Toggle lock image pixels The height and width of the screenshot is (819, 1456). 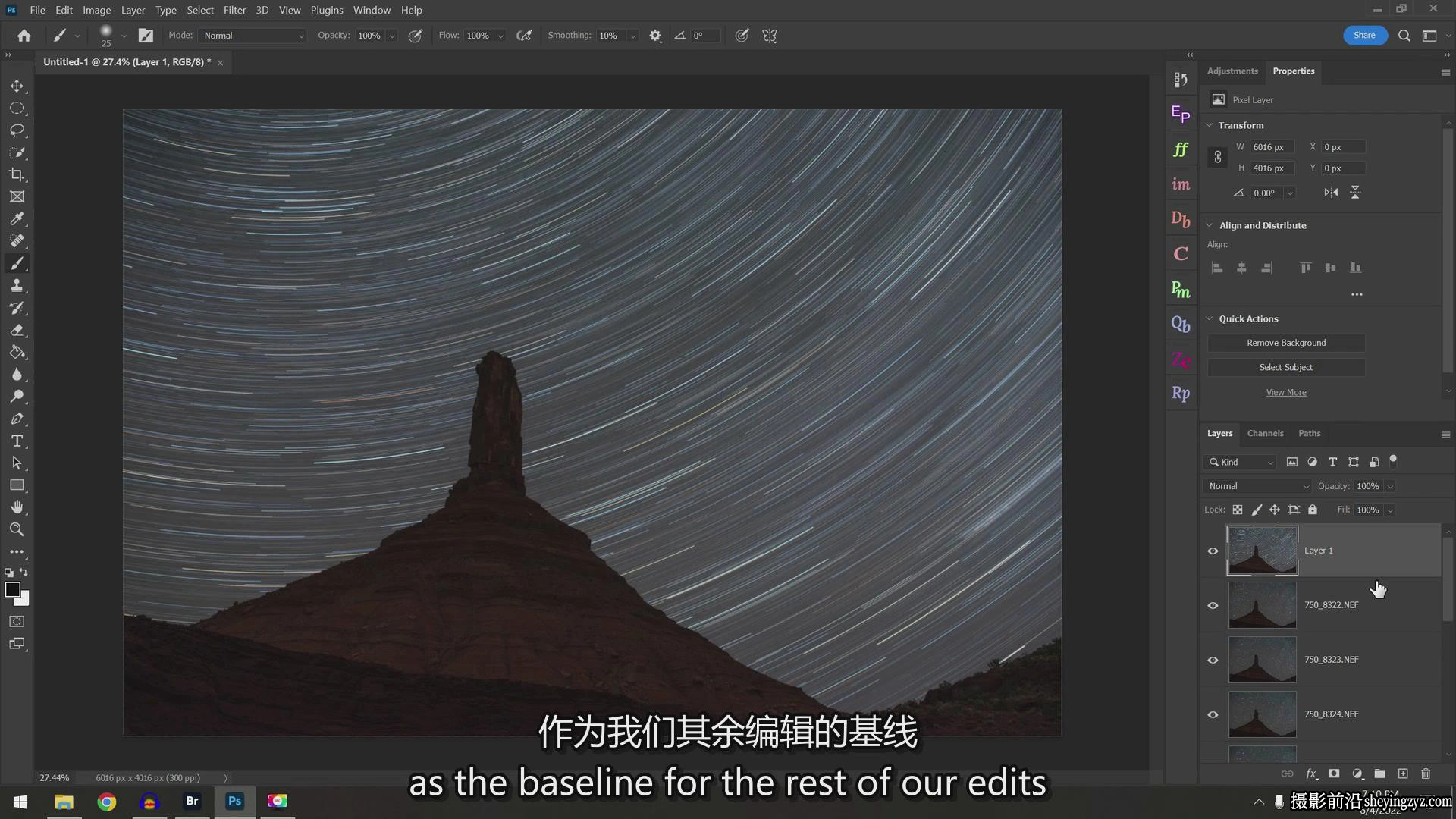pos(1257,510)
